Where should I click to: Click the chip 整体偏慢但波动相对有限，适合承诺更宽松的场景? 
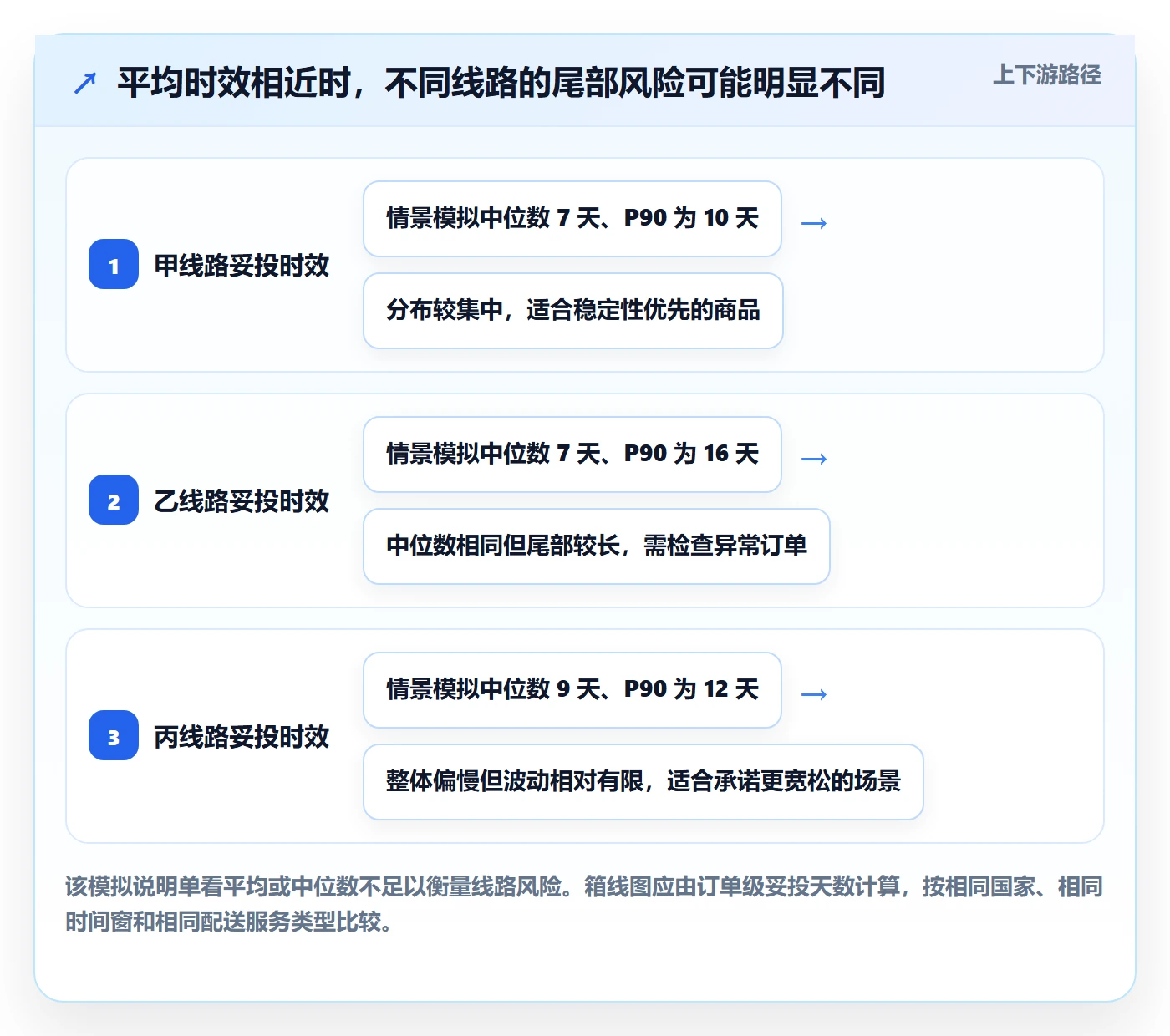pyautogui.click(x=643, y=782)
